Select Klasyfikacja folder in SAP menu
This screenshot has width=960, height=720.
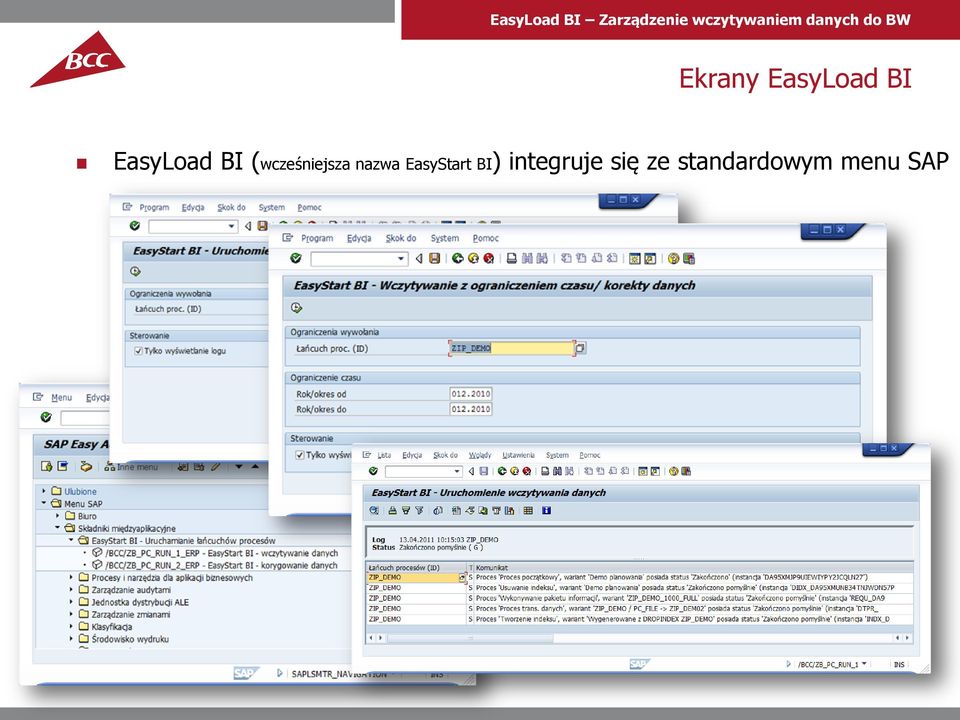111,626
